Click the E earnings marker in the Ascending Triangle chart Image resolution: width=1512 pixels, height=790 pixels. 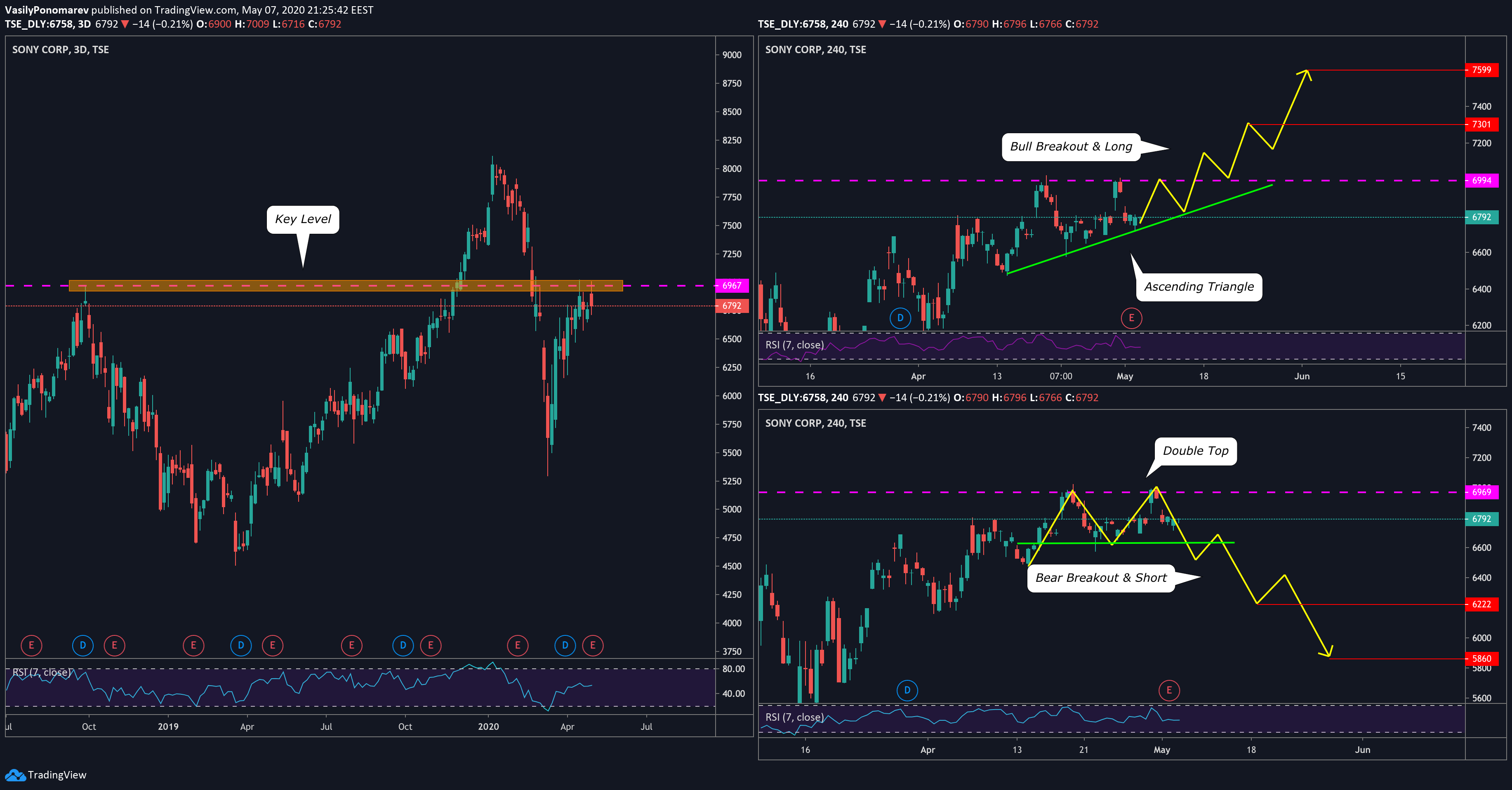pyautogui.click(x=1131, y=318)
